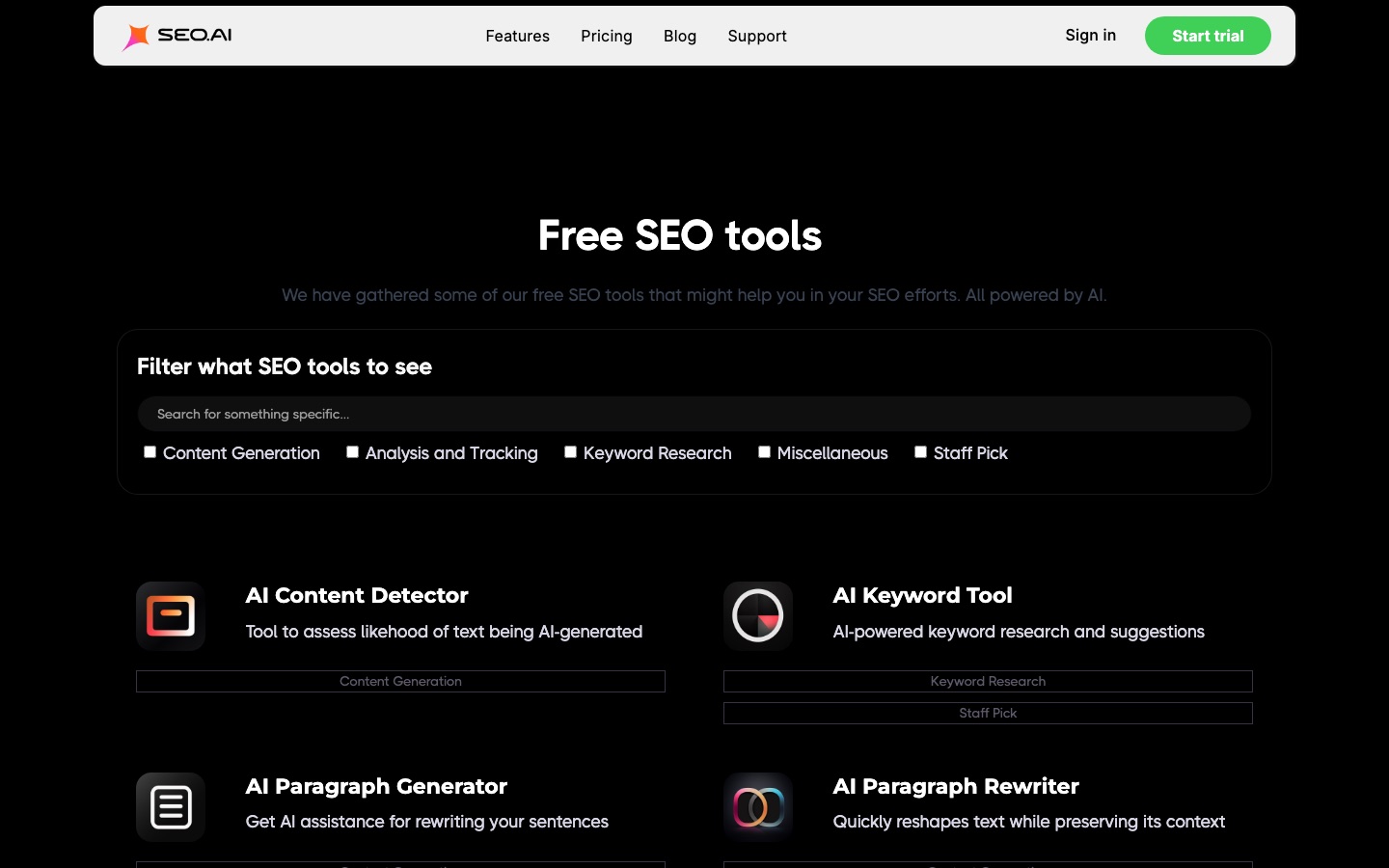This screenshot has height=868, width=1389.
Task: Open the AI Paragraph Generator title
Action: (376, 786)
